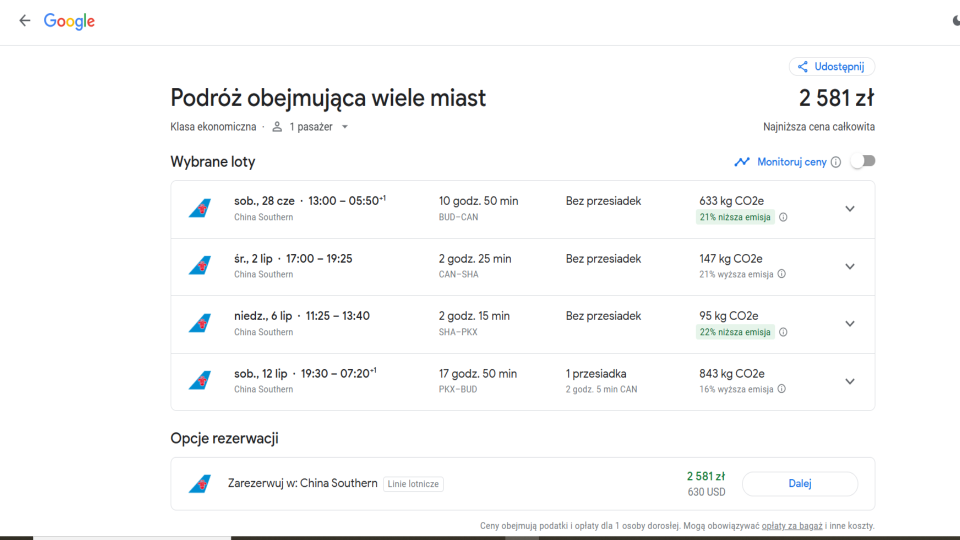This screenshot has height=540, width=960.
Task: Select the 22% niższa emisja badge
Action: [x=735, y=332]
